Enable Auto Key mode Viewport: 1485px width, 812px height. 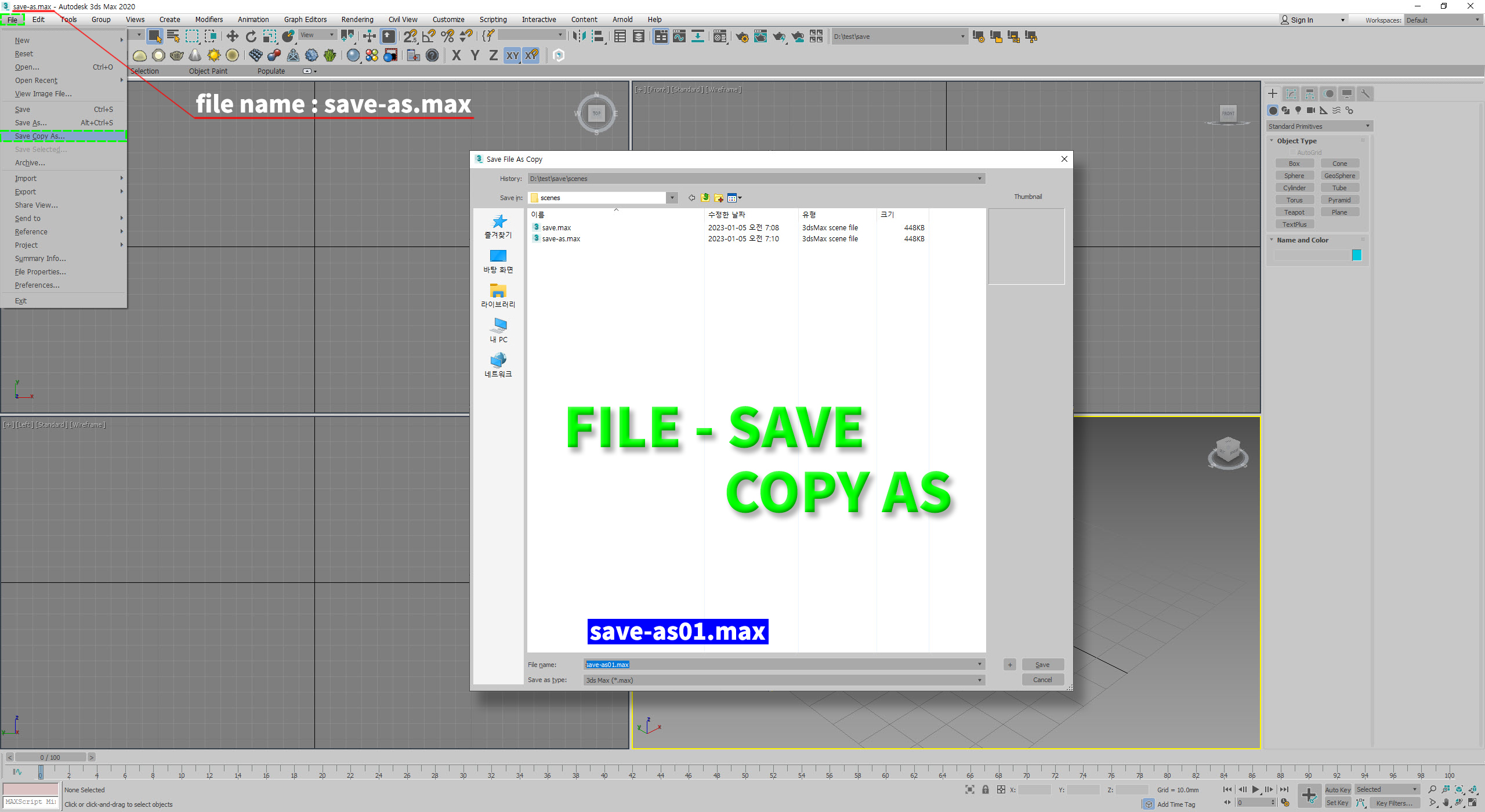(x=1337, y=789)
